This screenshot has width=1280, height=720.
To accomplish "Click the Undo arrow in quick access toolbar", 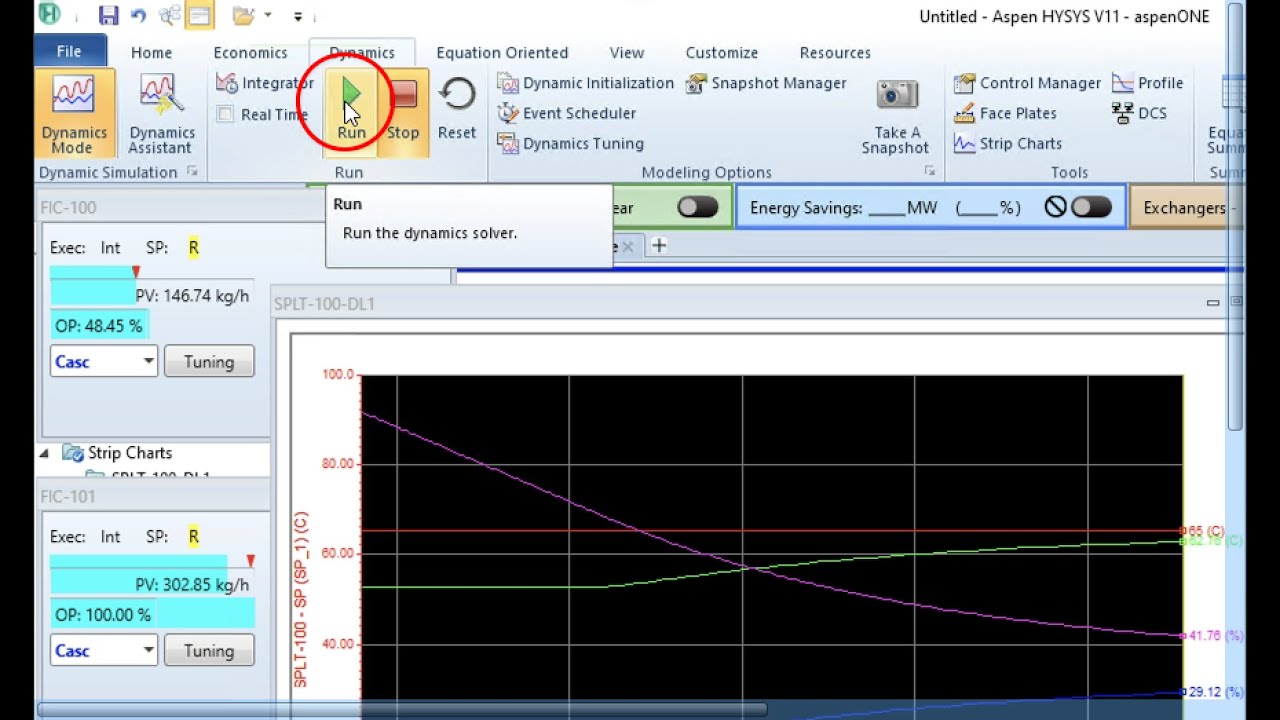I will pos(138,15).
